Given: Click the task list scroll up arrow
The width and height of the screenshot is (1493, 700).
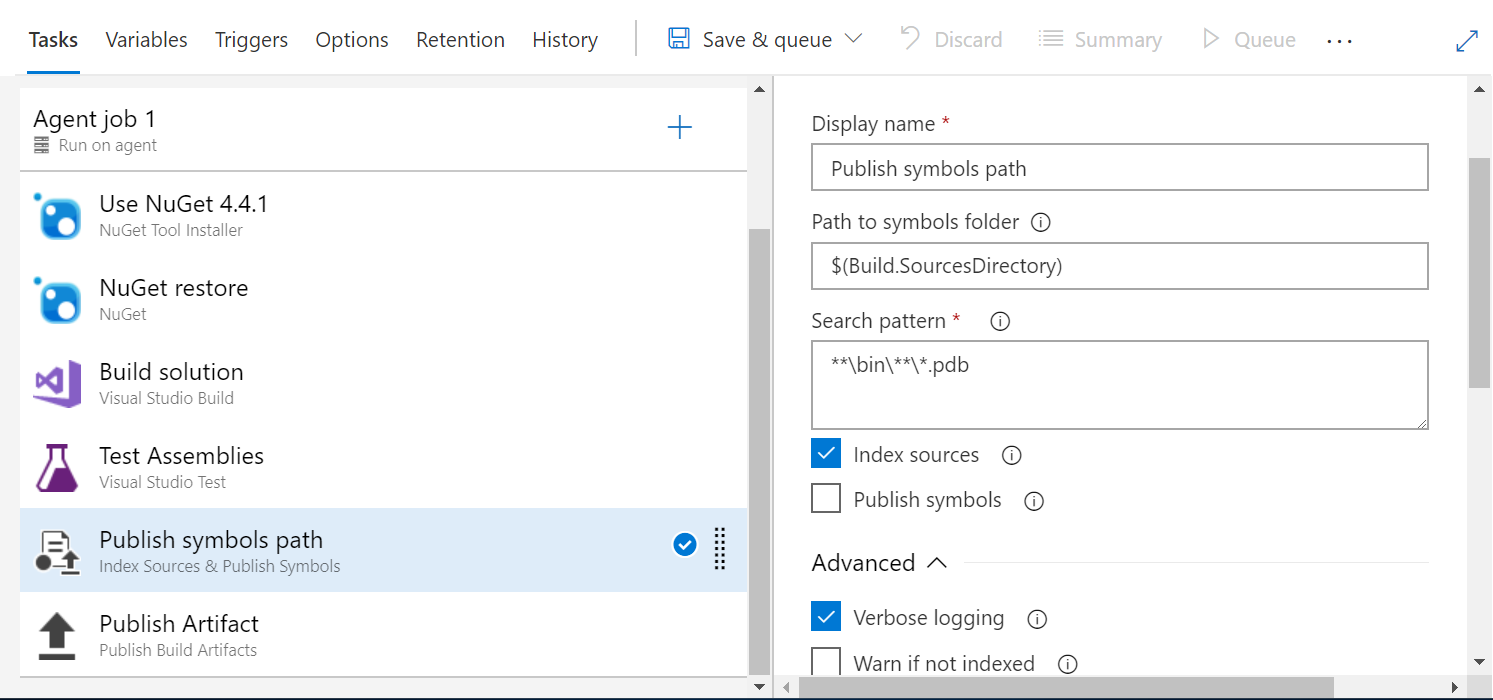Looking at the screenshot, I should click(x=760, y=89).
